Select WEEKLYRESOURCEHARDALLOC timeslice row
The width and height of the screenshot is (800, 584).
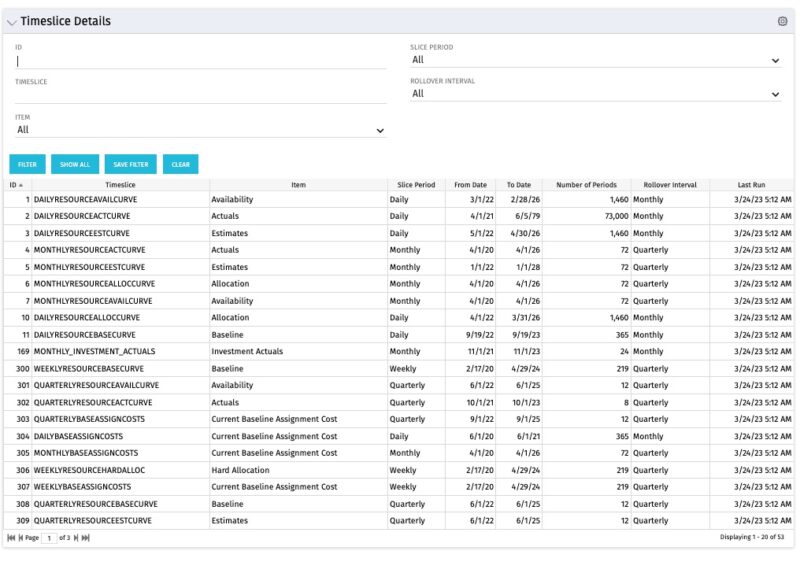click(x=398, y=470)
